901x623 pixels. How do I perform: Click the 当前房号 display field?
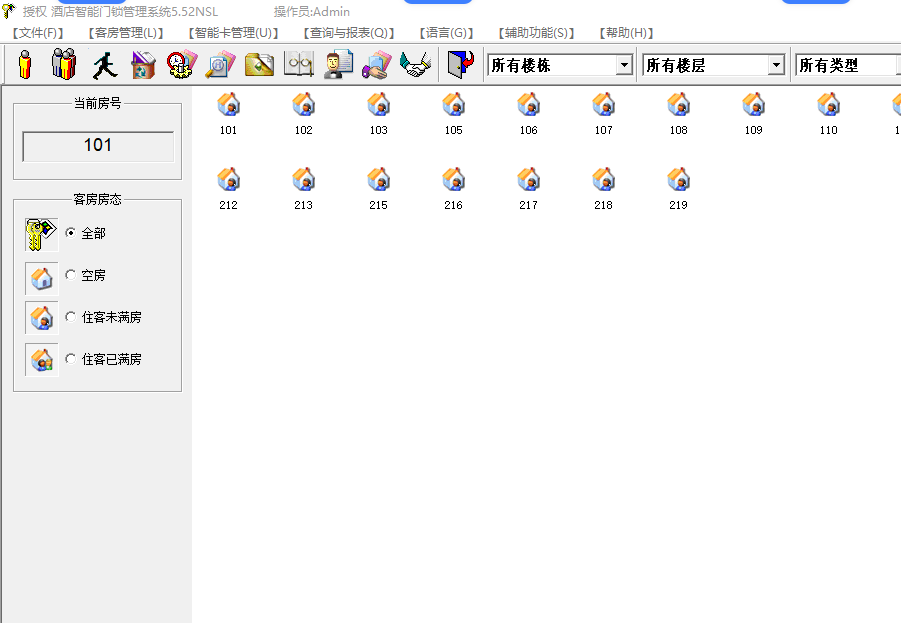pyautogui.click(x=97, y=146)
